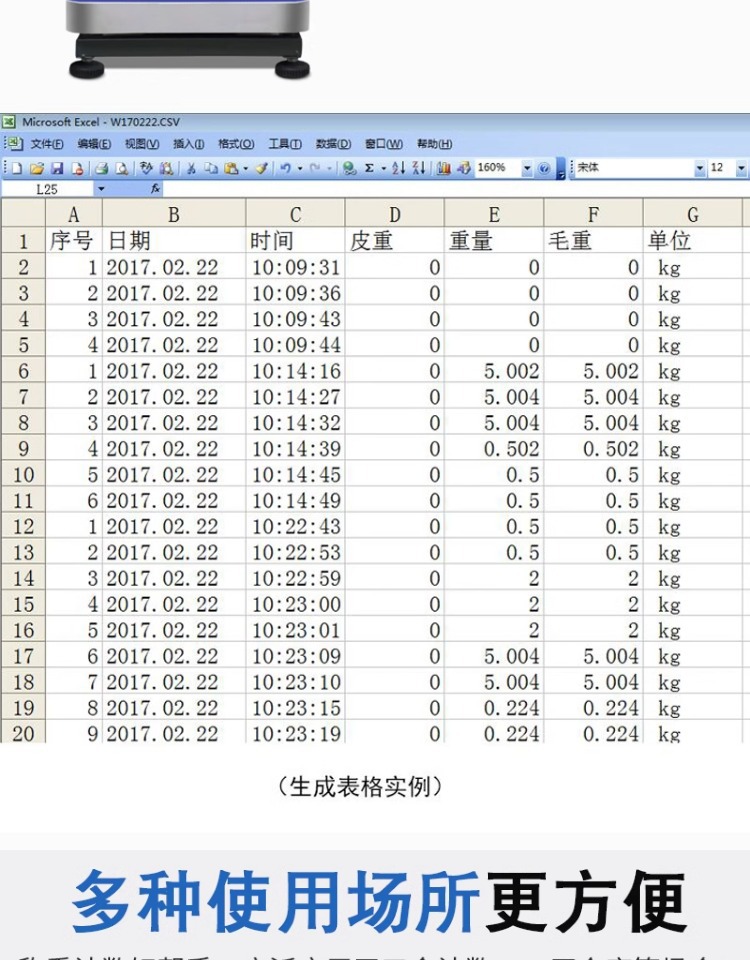The height and width of the screenshot is (960, 750).
Task: Click the New workbook icon
Action: (17, 168)
